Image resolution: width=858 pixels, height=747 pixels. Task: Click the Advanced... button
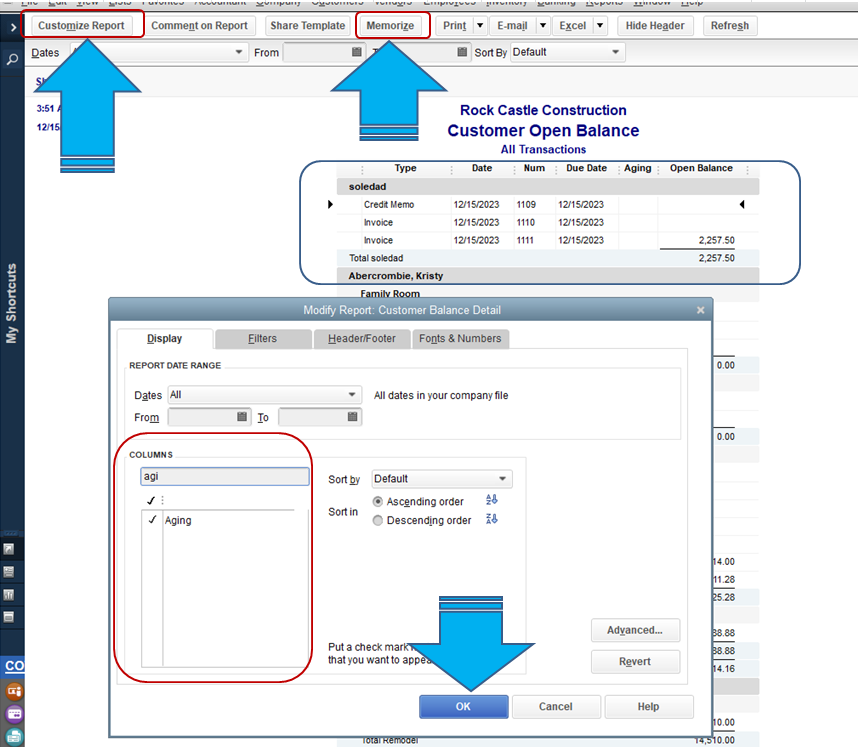(x=635, y=630)
